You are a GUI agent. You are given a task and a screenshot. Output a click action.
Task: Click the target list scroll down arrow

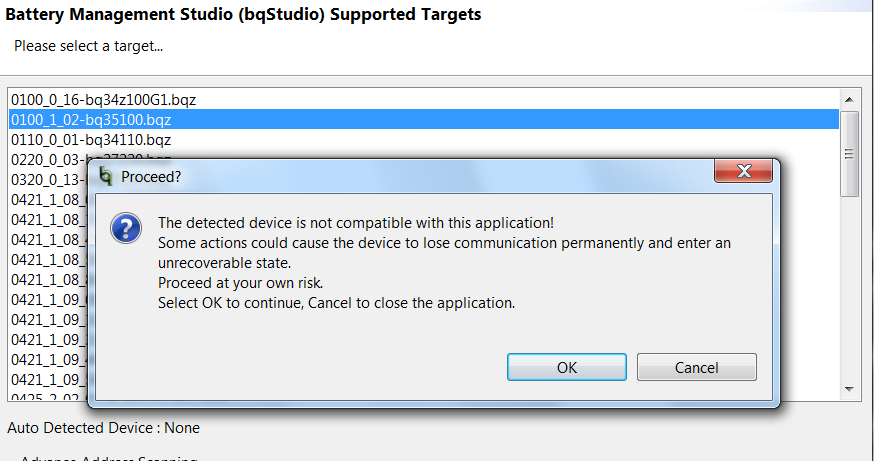[849, 388]
